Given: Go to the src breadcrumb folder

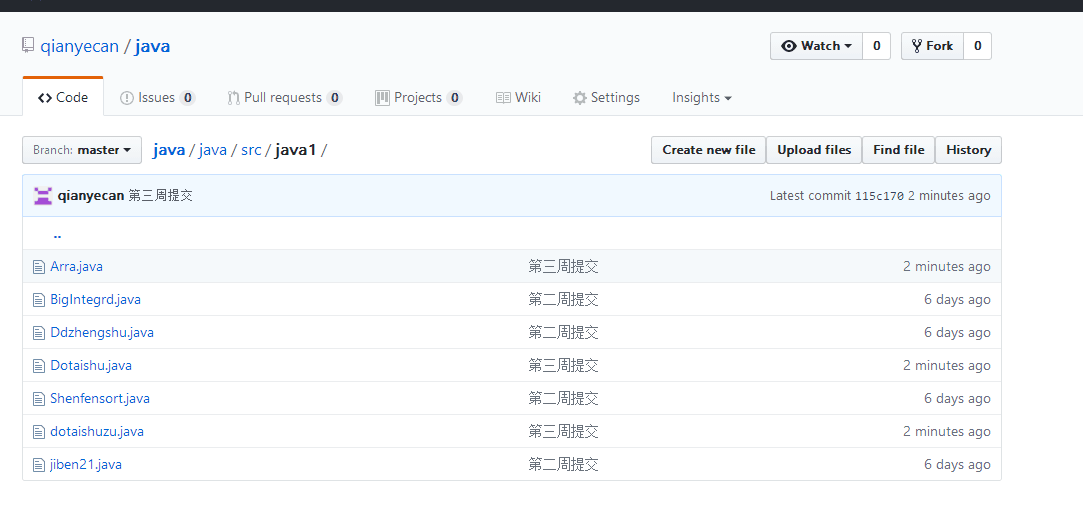Looking at the screenshot, I should 251,150.
